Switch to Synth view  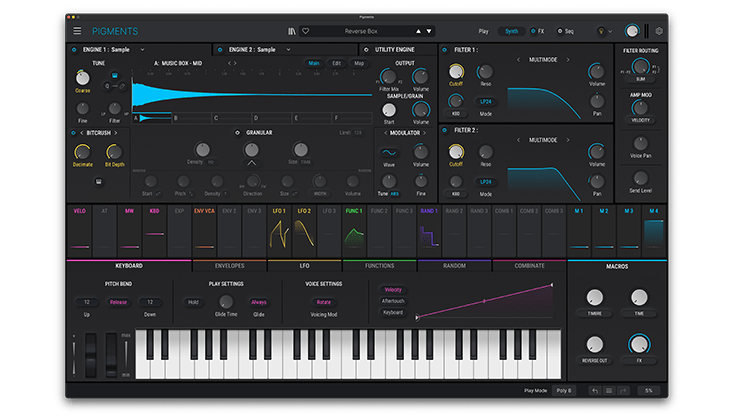(511, 31)
